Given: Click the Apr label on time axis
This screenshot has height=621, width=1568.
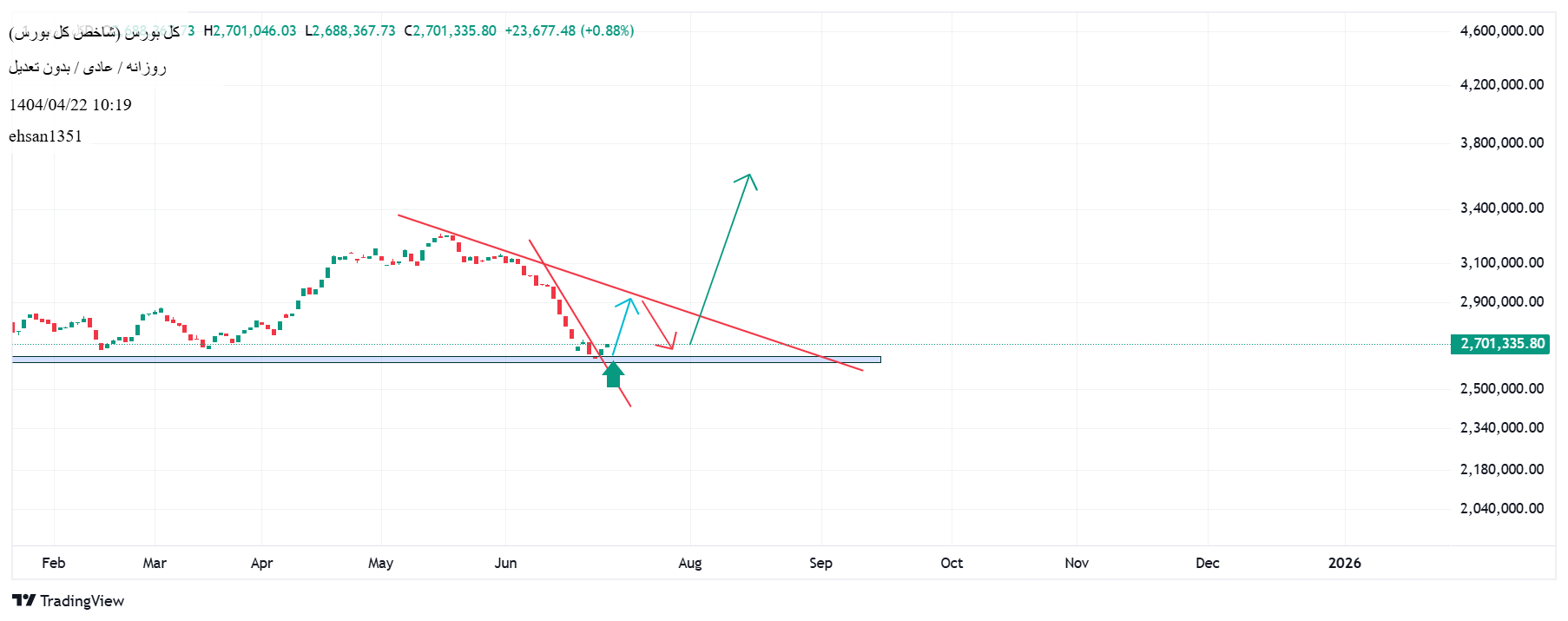Looking at the screenshot, I should point(261,563).
